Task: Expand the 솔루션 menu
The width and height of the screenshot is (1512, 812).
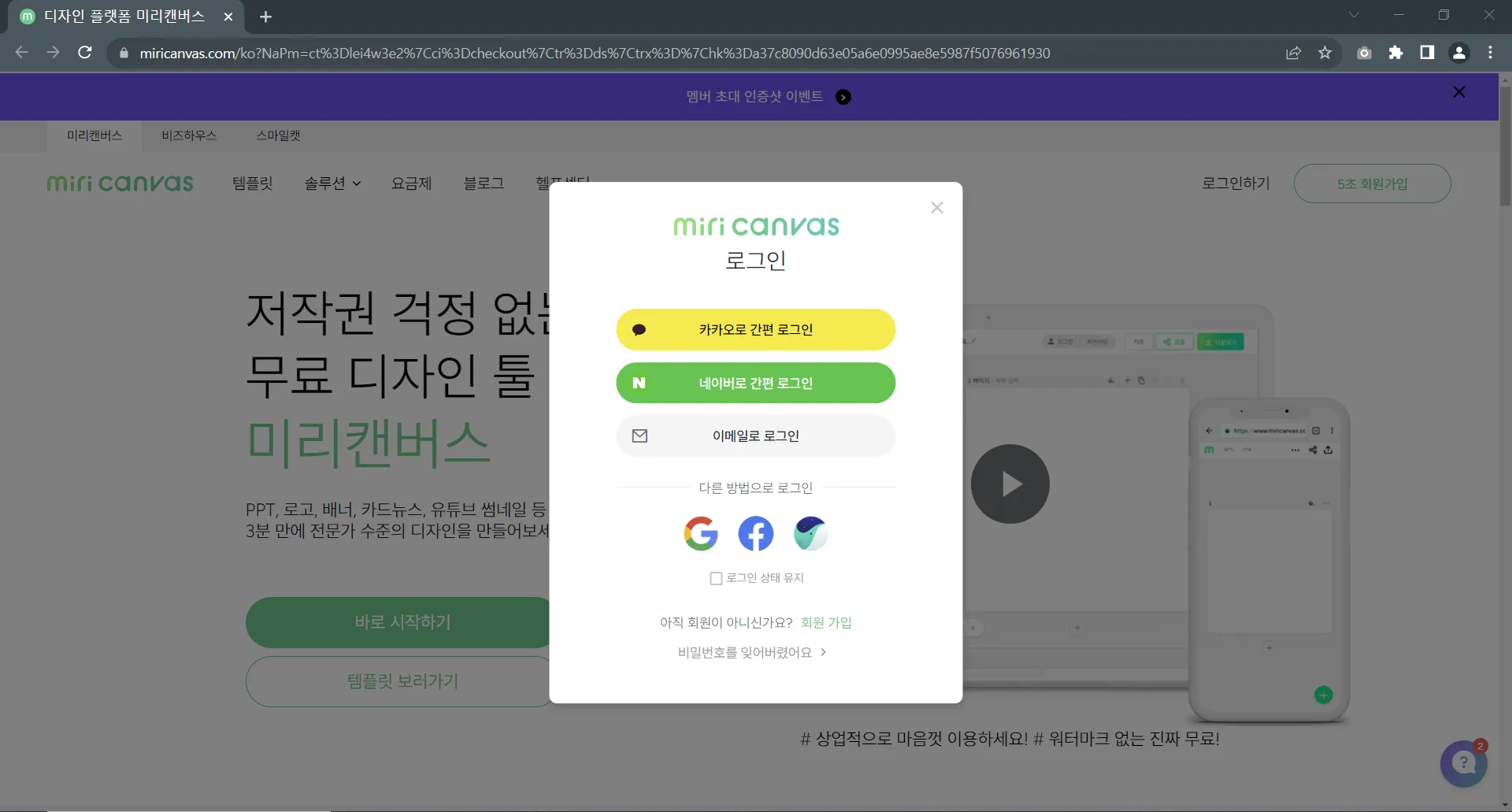Action: [x=332, y=184]
